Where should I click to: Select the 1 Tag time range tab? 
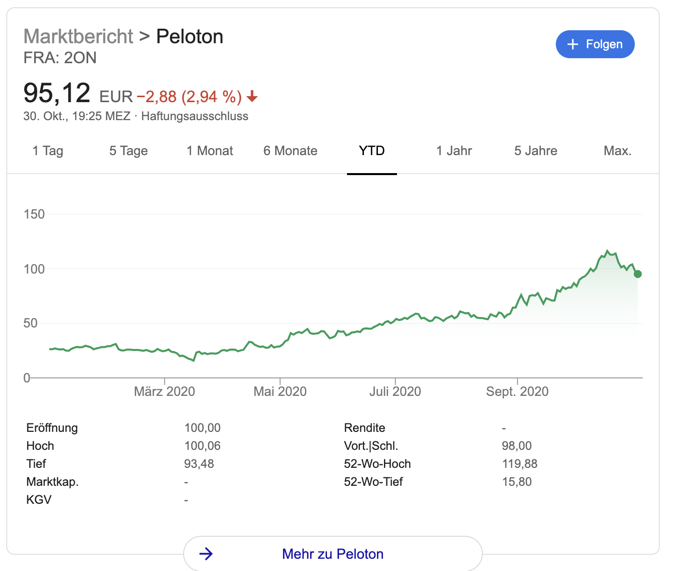click(x=48, y=151)
